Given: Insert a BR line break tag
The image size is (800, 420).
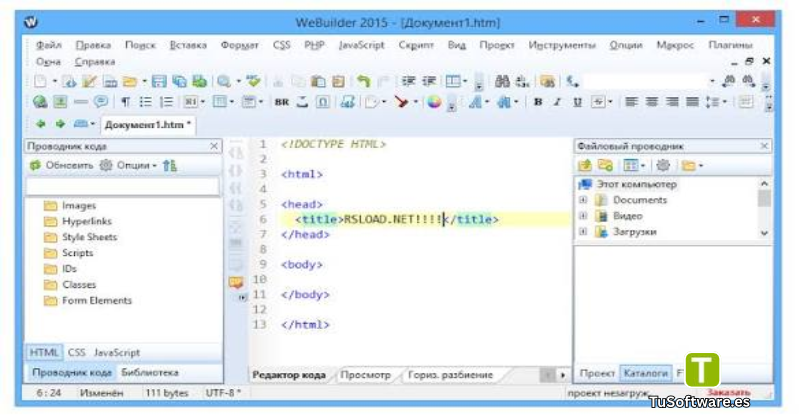Looking at the screenshot, I should tap(282, 103).
